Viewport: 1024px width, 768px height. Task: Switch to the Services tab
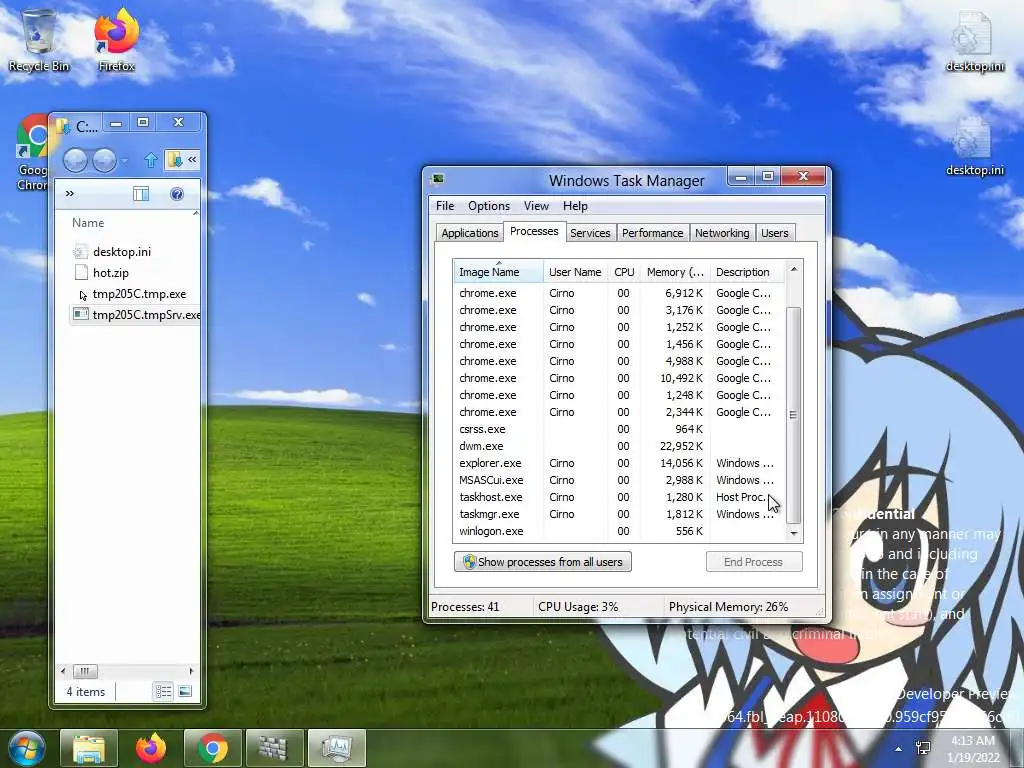pos(590,233)
